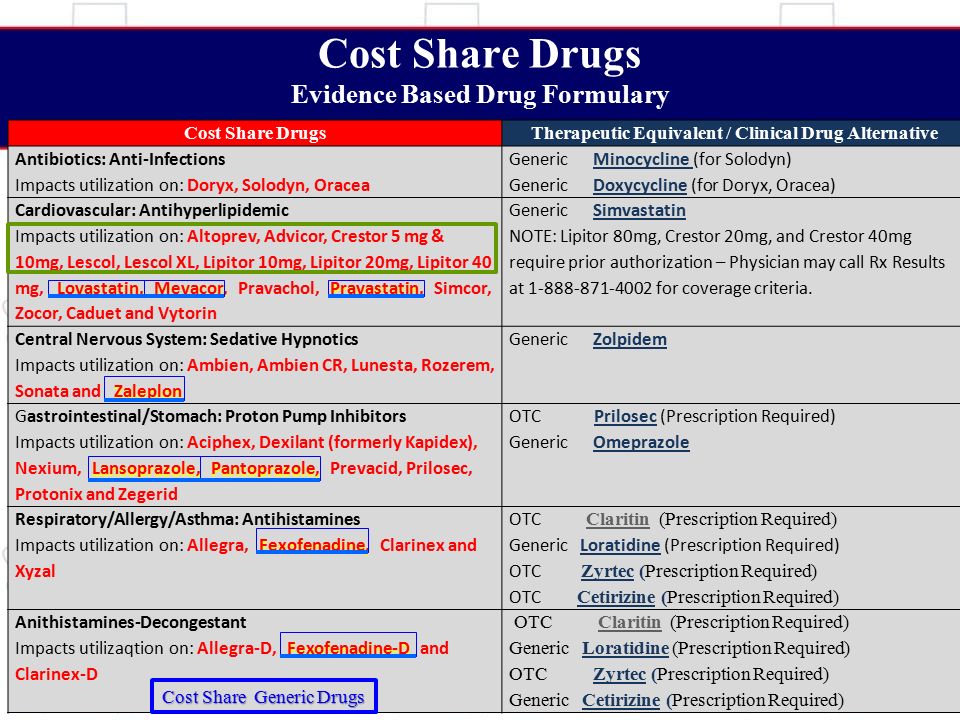This screenshot has width=960, height=720.
Task: Click Zyrtec link in the Antihistamines row
Action: click(x=607, y=572)
